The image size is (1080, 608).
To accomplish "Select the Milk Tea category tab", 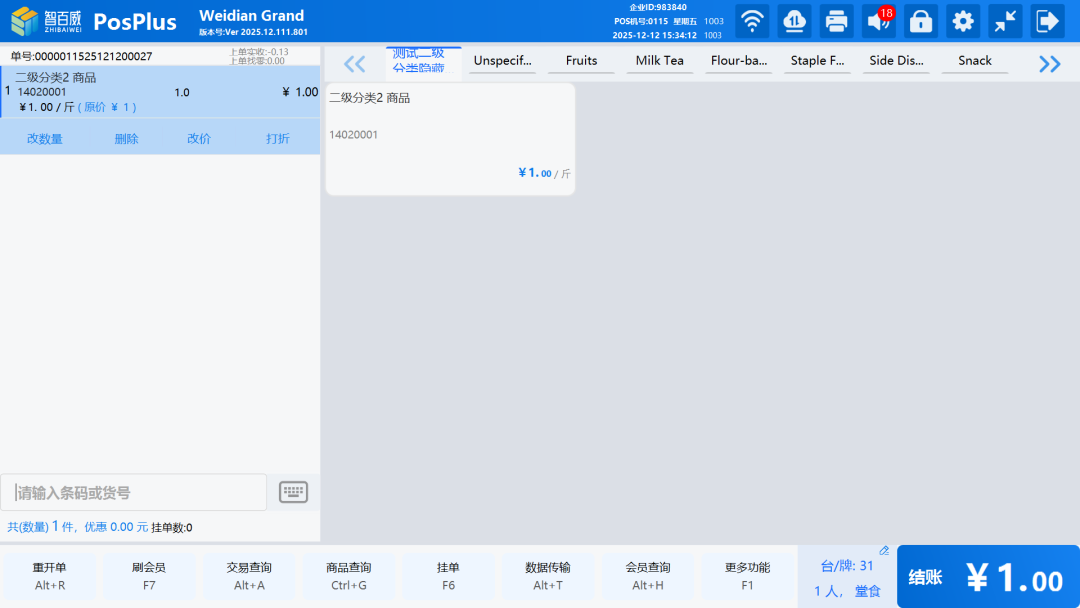I will (x=660, y=61).
